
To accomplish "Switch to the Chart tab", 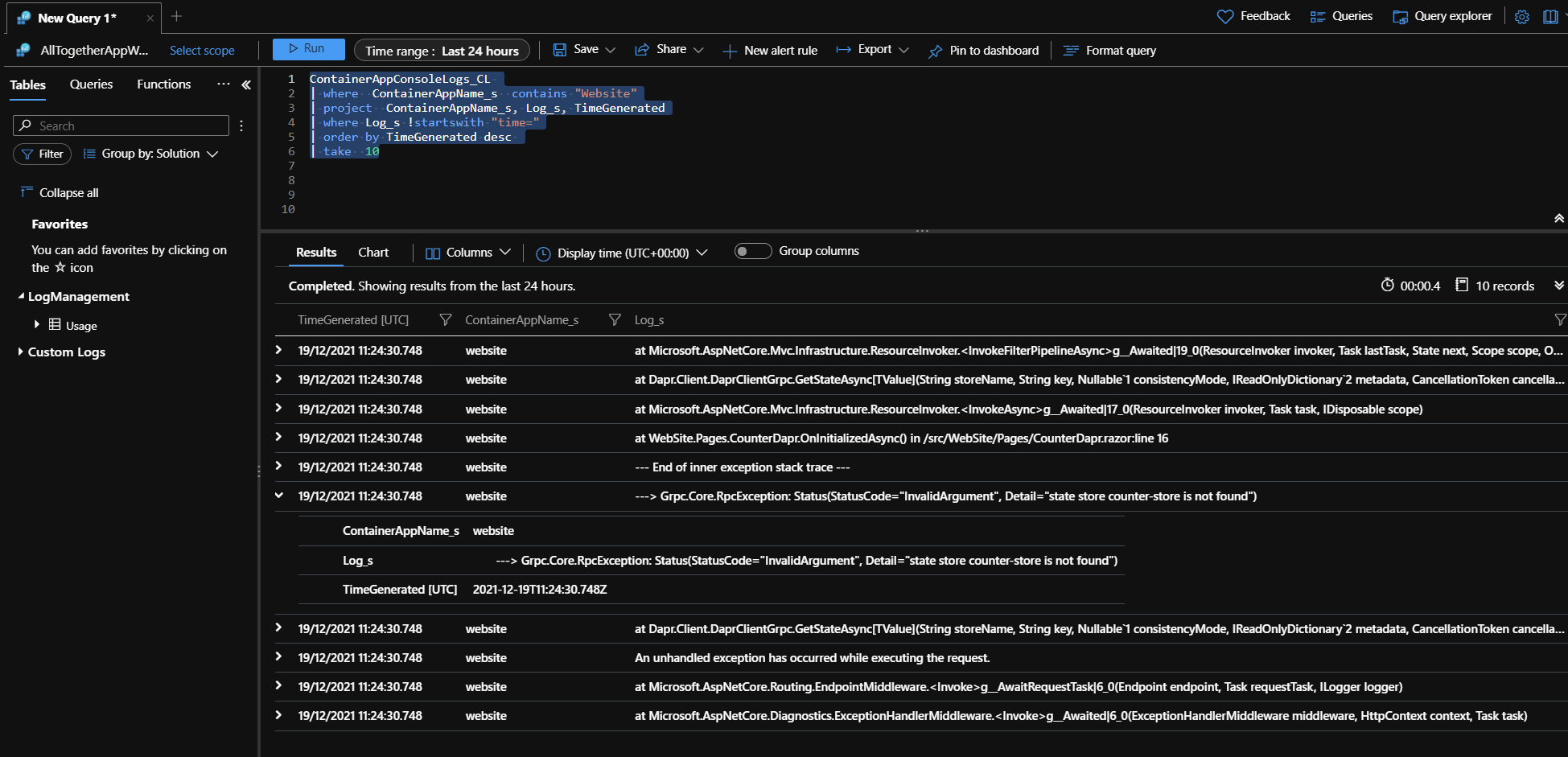I will [373, 253].
